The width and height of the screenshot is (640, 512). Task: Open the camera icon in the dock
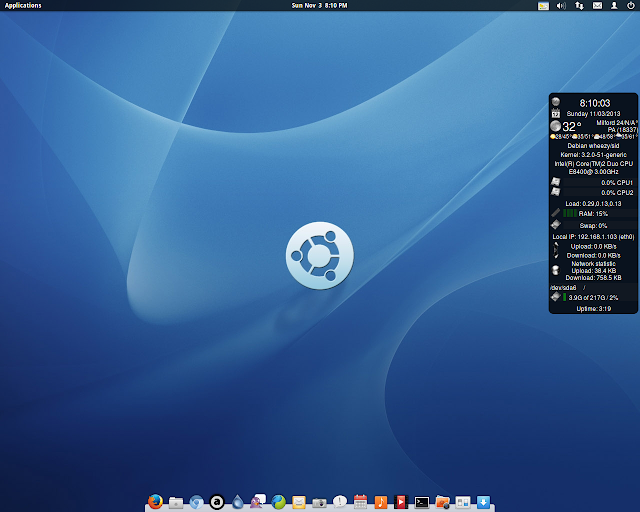[x=319, y=501]
